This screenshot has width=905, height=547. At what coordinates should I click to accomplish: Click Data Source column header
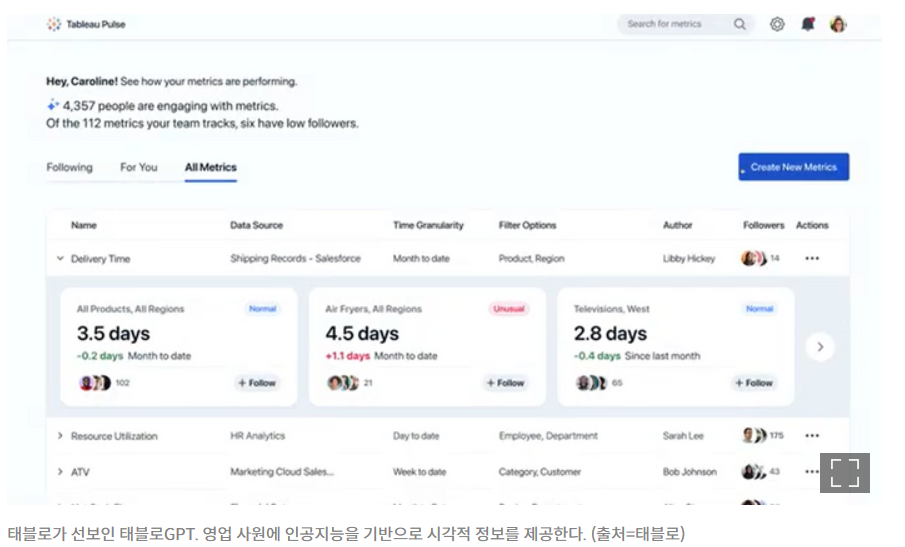256,225
